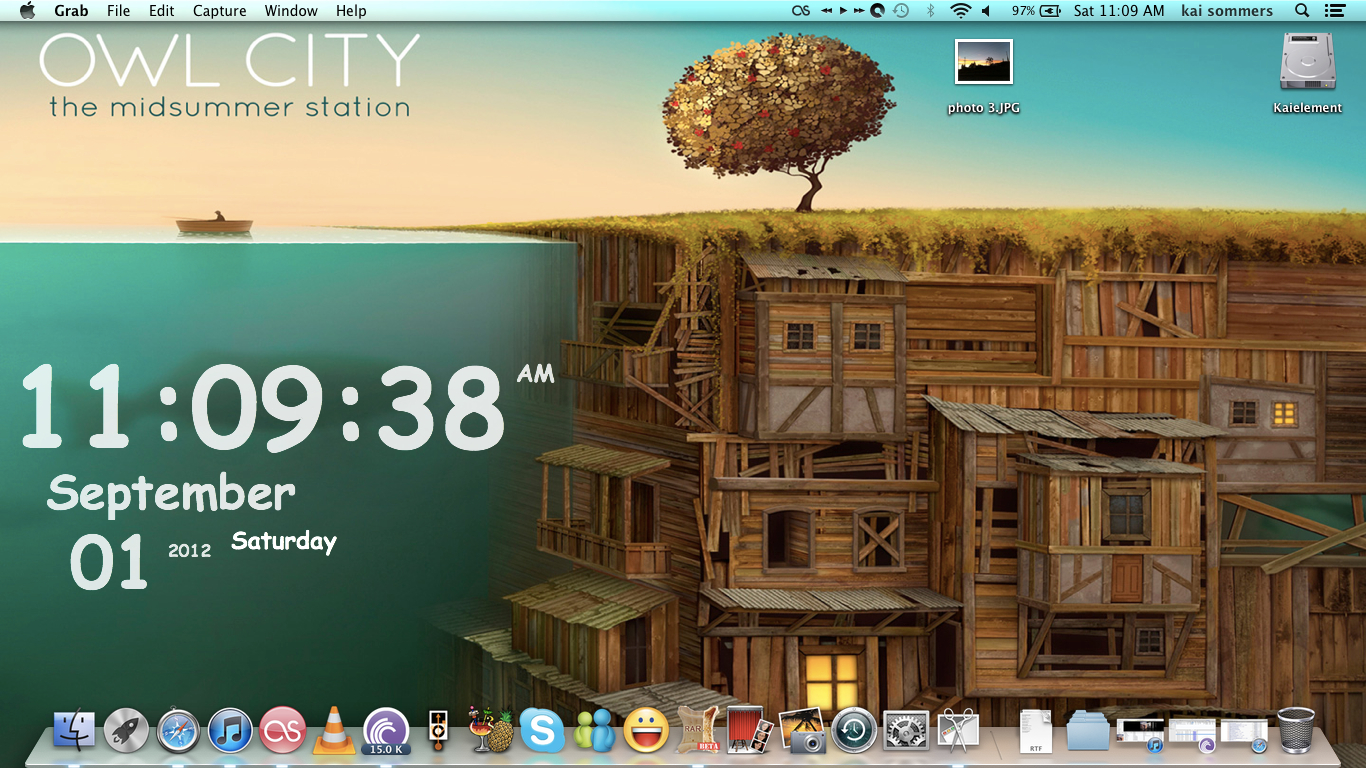Open Spotlight search magnifier
This screenshot has width=1366, height=768.
tap(1302, 11)
